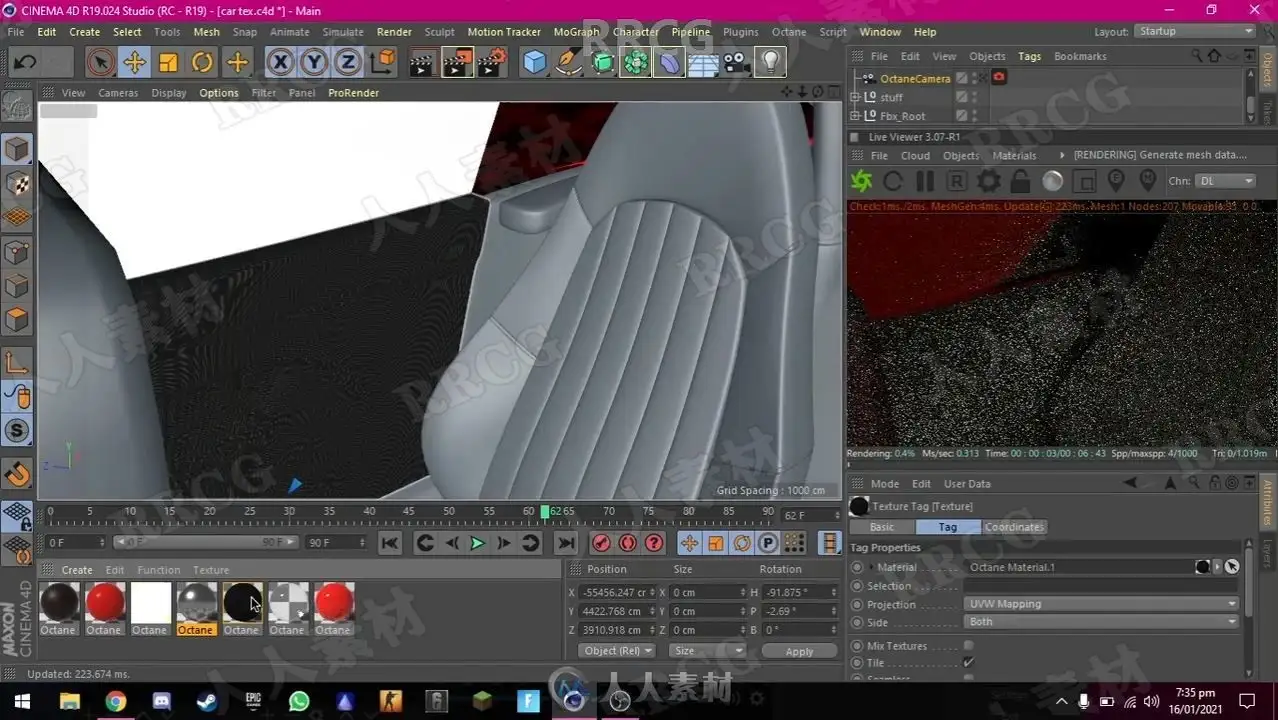
Task: Open Object Manager Tags menu
Action: tap(1029, 57)
